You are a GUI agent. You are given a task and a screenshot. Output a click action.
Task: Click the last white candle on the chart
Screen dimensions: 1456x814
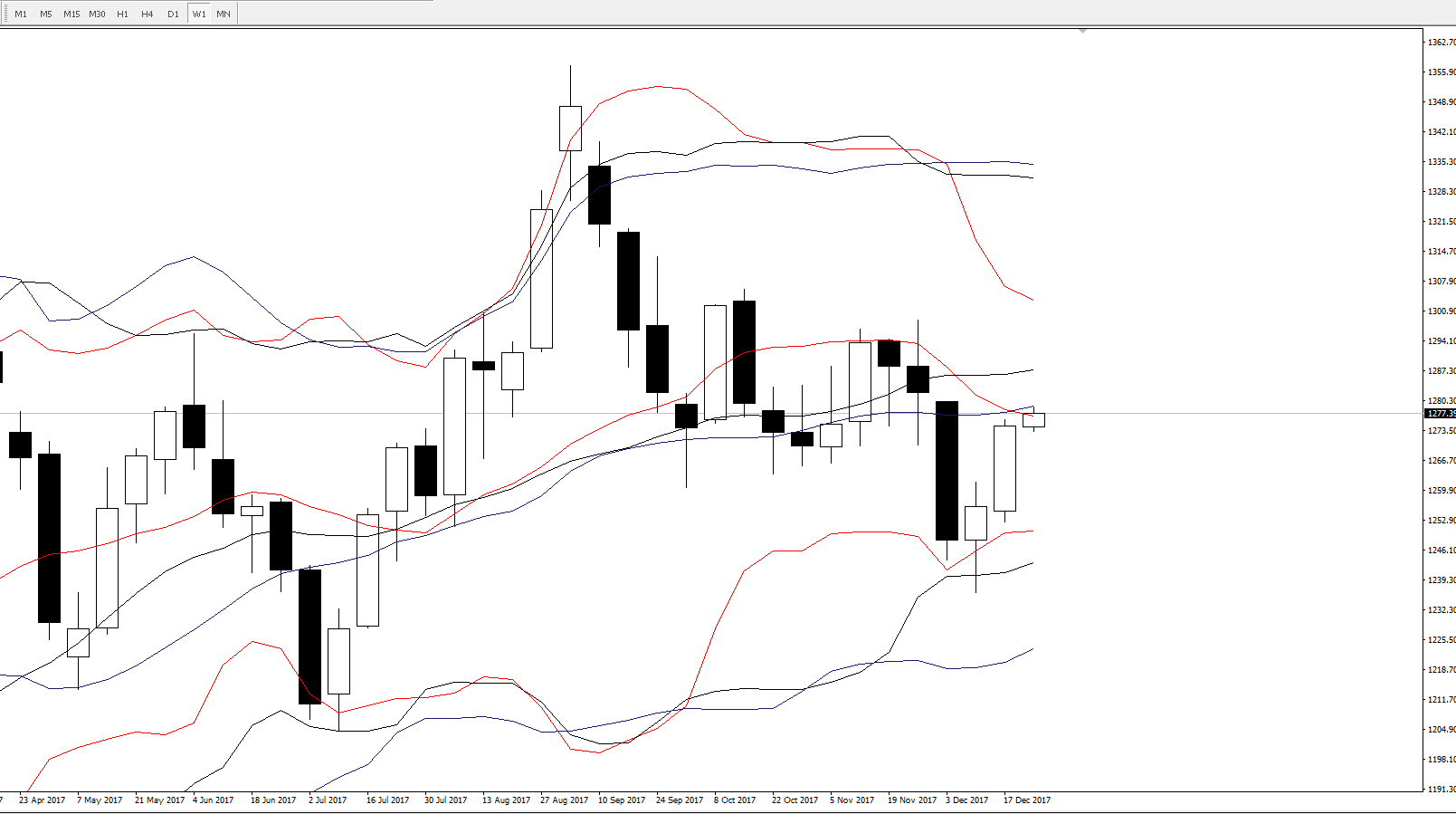(x=1033, y=420)
